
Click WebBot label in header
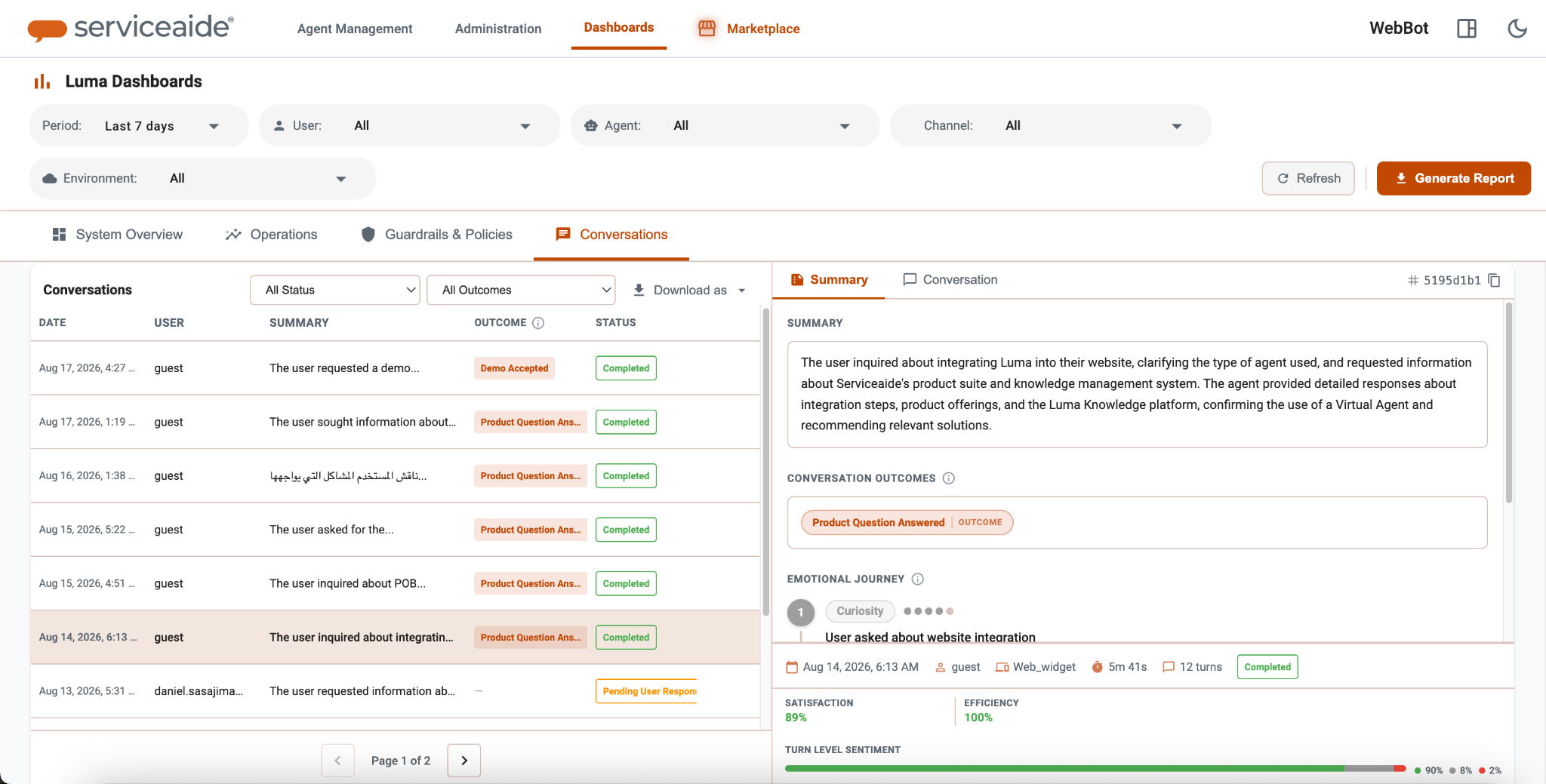[x=1399, y=29]
